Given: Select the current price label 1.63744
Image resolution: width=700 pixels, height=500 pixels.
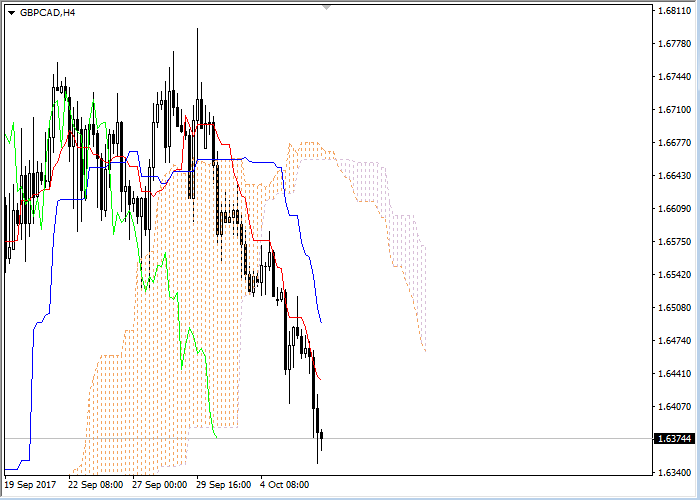Looking at the screenshot, I should point(674,439).
